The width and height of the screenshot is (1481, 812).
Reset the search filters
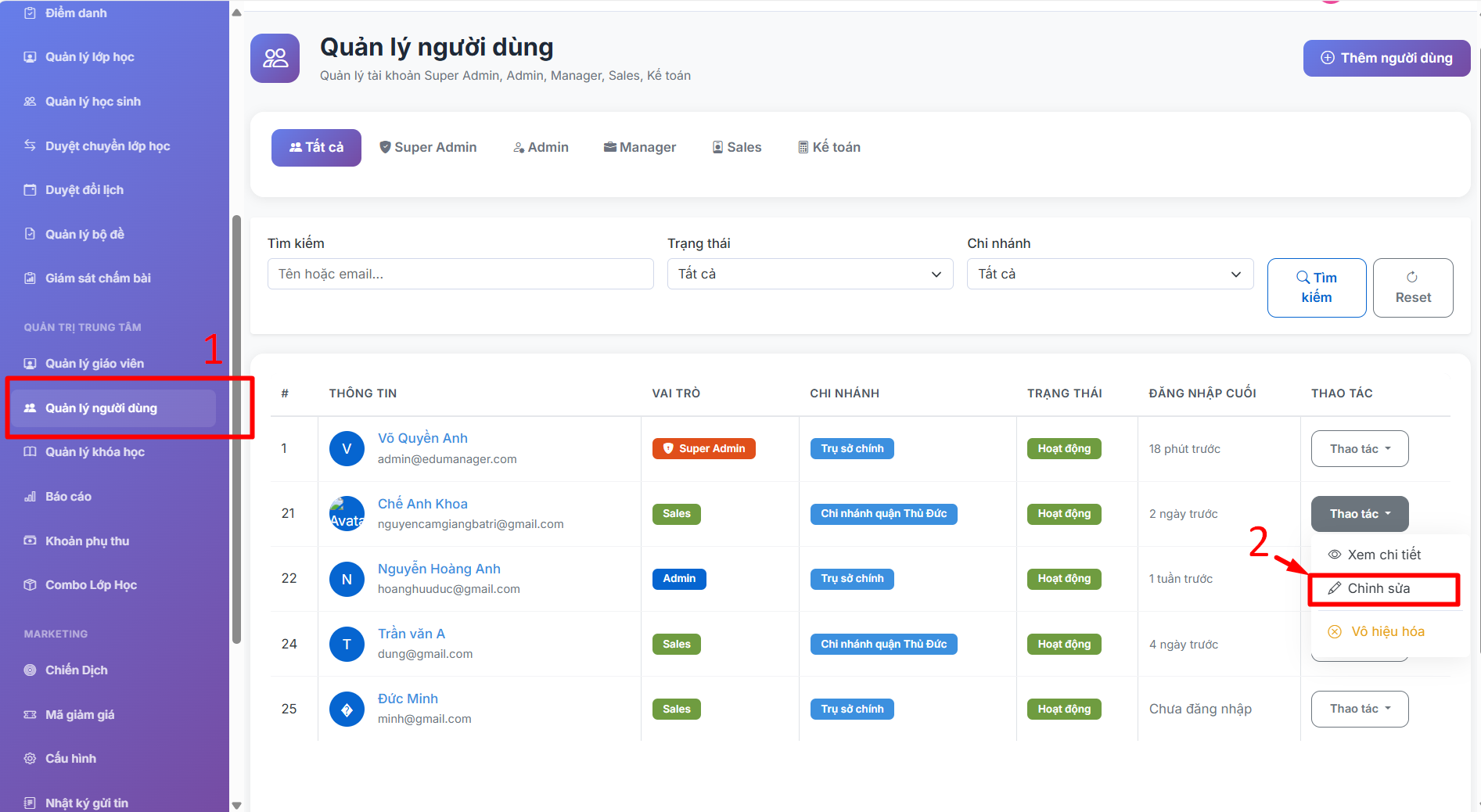1412,288
